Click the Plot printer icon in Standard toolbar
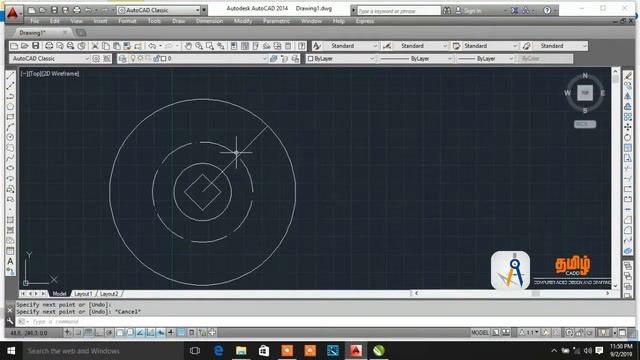The image size is (640, 360). 49,46
